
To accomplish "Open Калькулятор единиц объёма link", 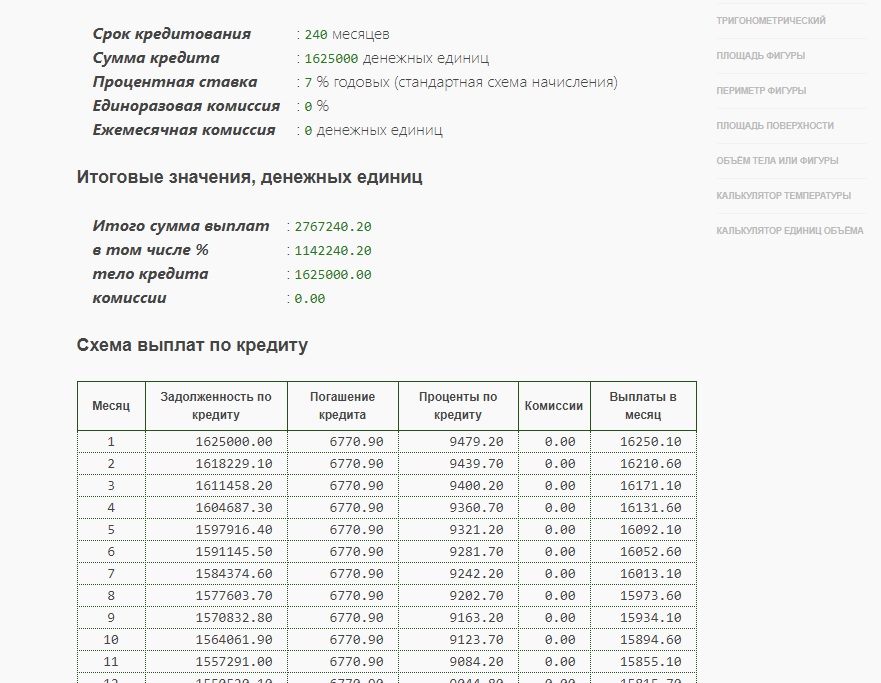I will click(789, 231).
